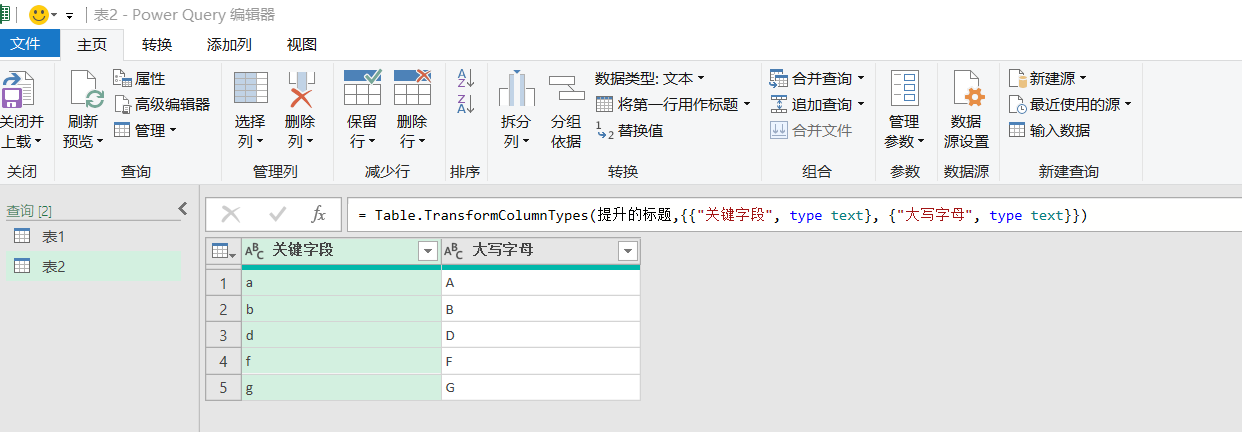1242x432 pixels.
Task: Click the 管理参数 manage parameters icon
Action: 905,89
